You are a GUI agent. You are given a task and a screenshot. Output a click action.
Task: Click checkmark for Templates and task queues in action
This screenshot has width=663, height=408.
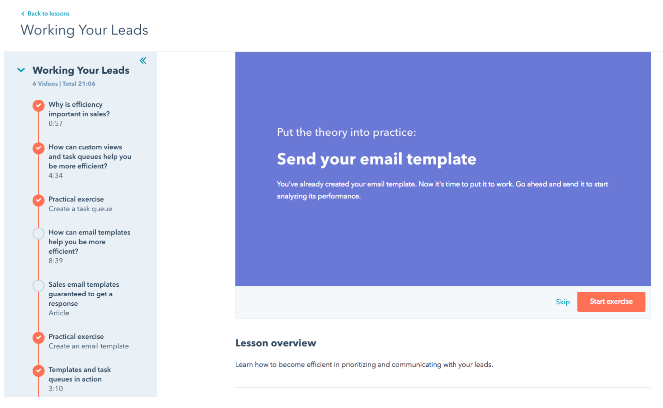[38, 370]
